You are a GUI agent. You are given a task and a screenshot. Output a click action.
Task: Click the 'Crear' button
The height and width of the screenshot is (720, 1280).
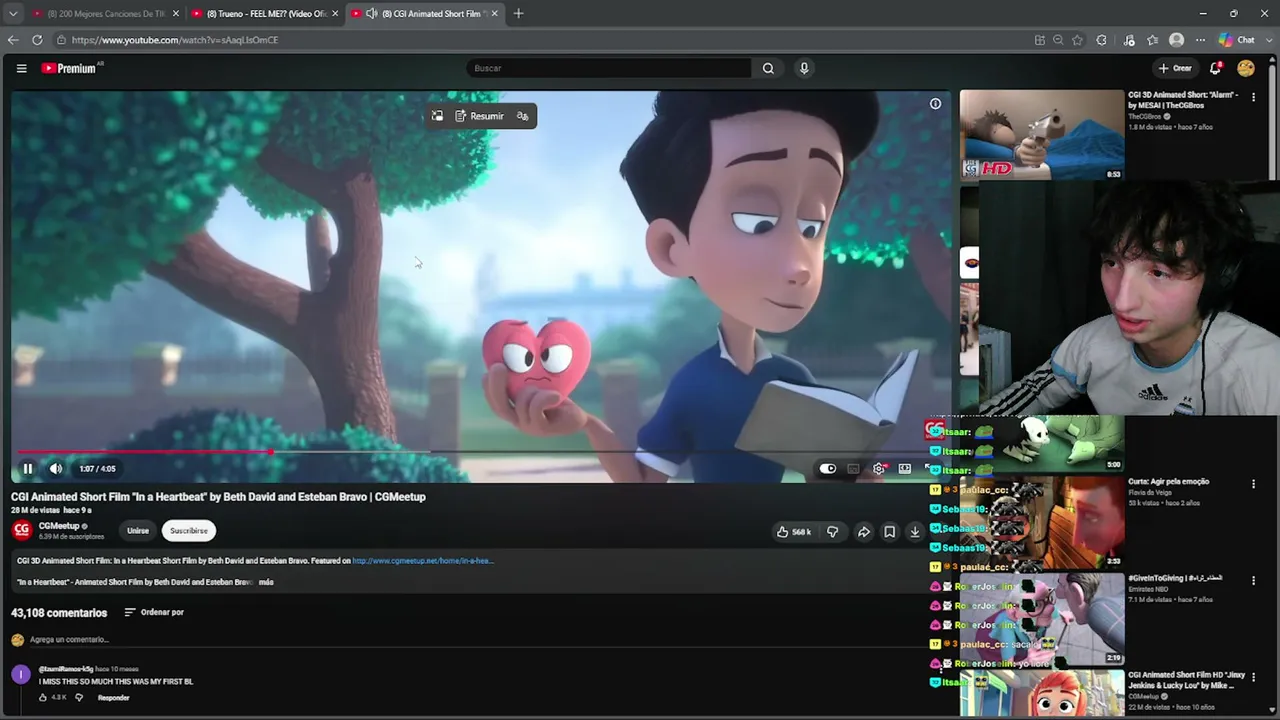click(1175, 68)
